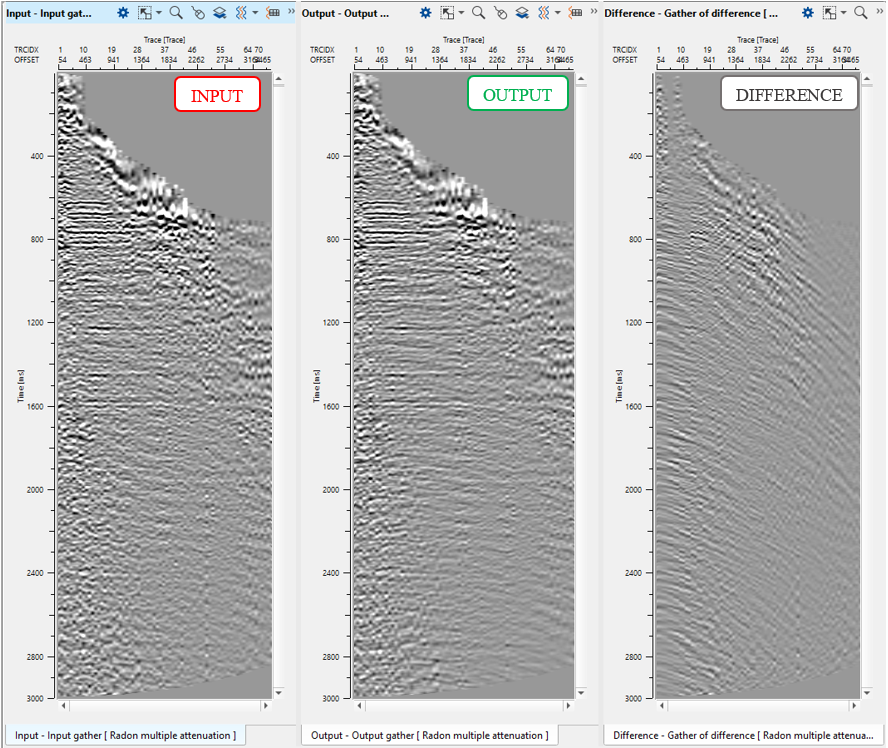Click the zoom magnifier in Difference panel
Image resolution: width=888 pixels, height=748 pixels.
pyautogui.click(x=860, y=13)
